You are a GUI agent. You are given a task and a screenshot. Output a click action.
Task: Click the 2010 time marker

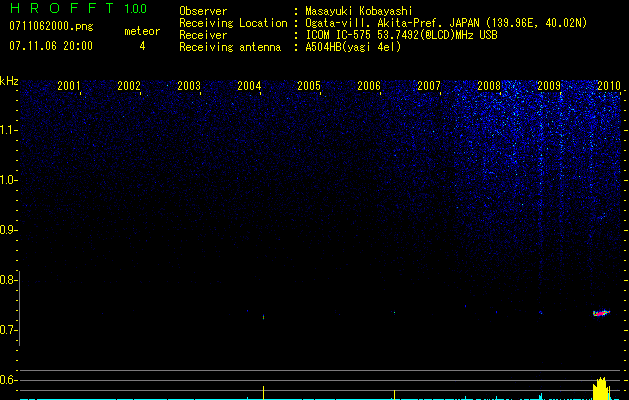click(x=609, y=85)
